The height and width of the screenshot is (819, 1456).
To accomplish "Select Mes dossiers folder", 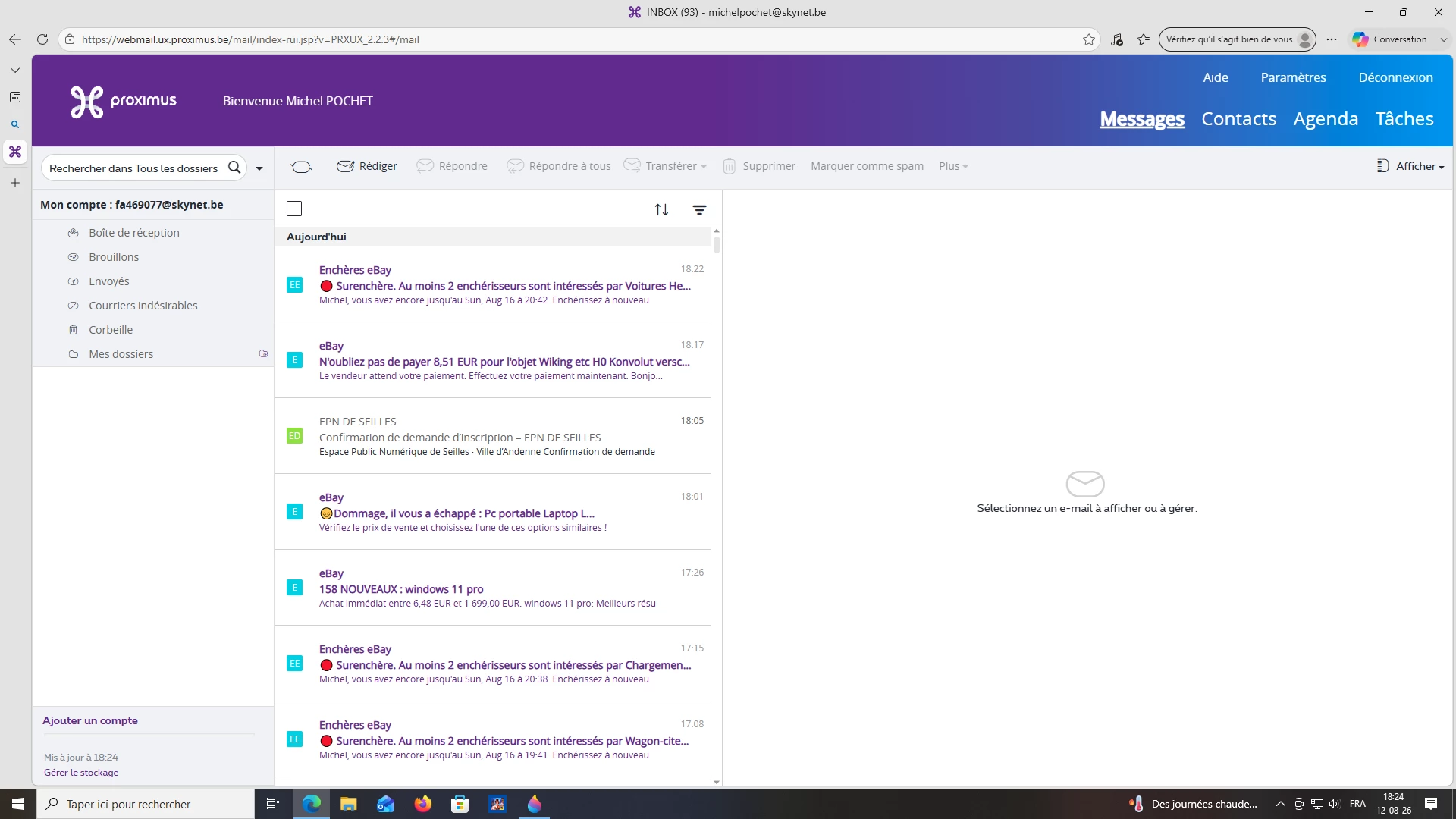I will coord(121,354).
